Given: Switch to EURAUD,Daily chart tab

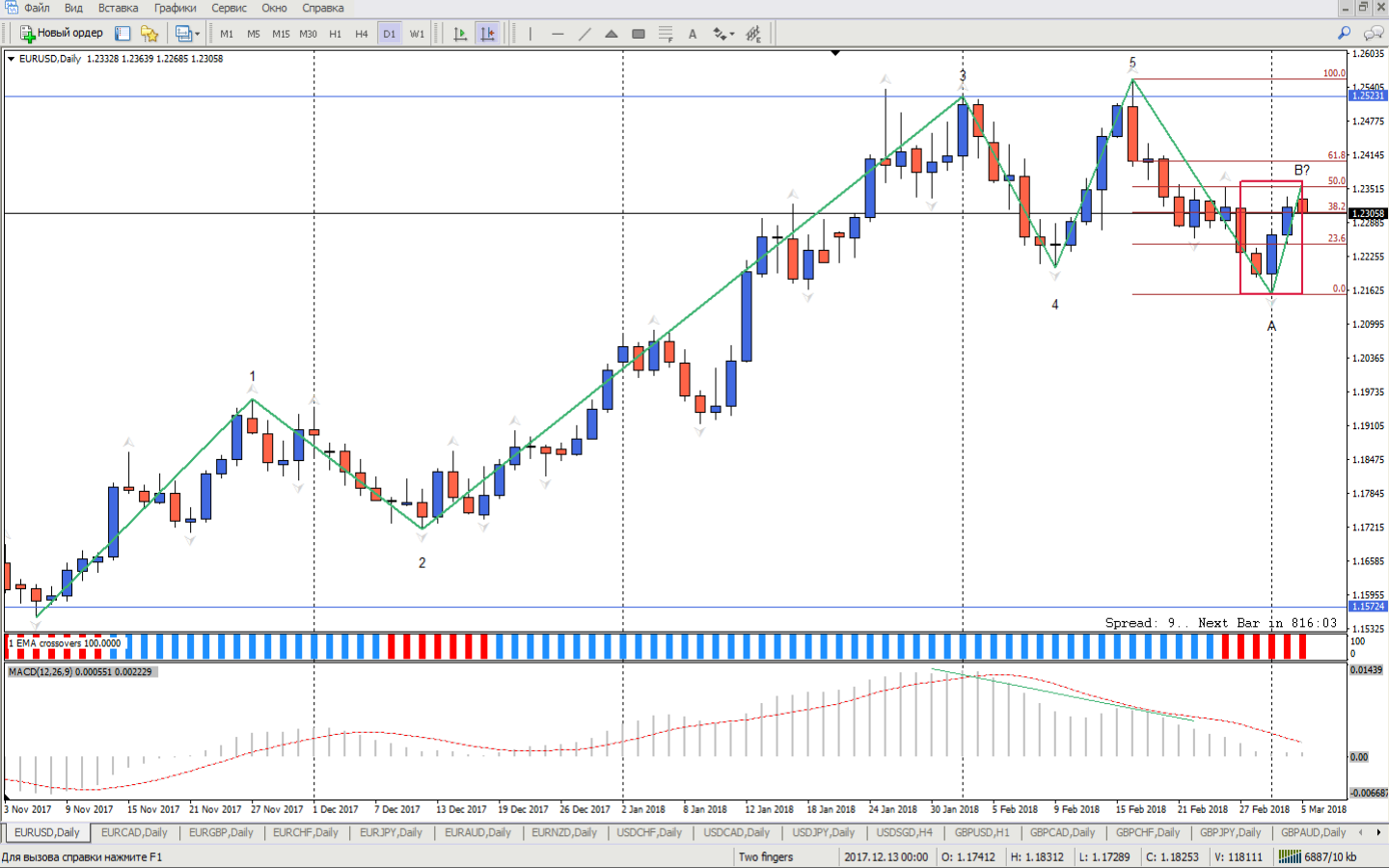Looking at the screenshot, I should click(477, 832).
